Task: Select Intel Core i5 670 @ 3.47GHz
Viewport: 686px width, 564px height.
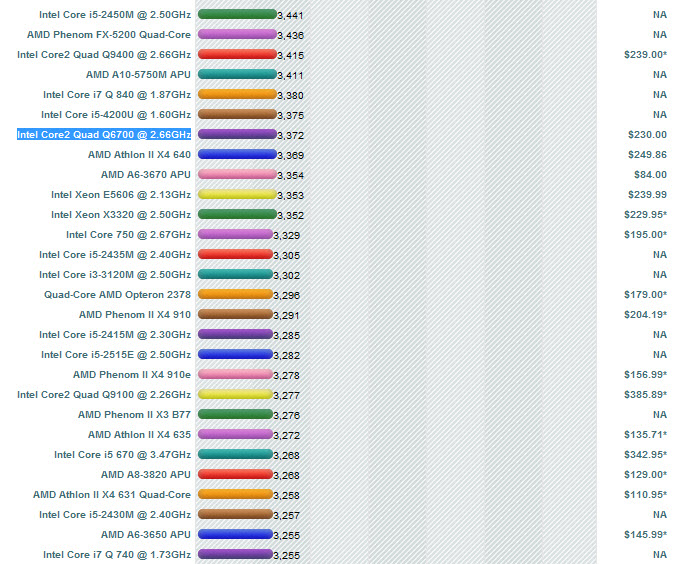Action: 122,455
